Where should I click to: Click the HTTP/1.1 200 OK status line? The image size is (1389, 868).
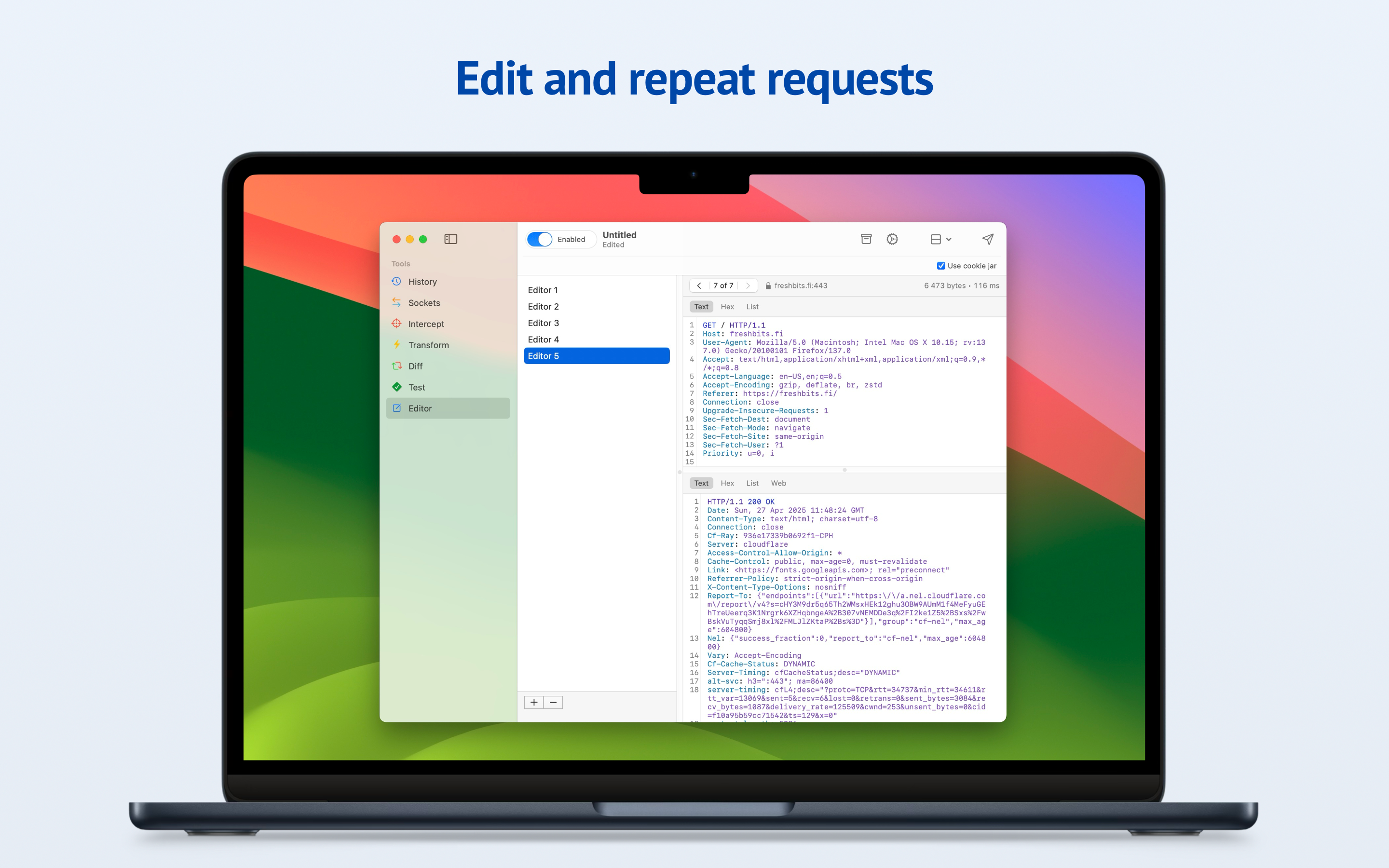point(740,502)
